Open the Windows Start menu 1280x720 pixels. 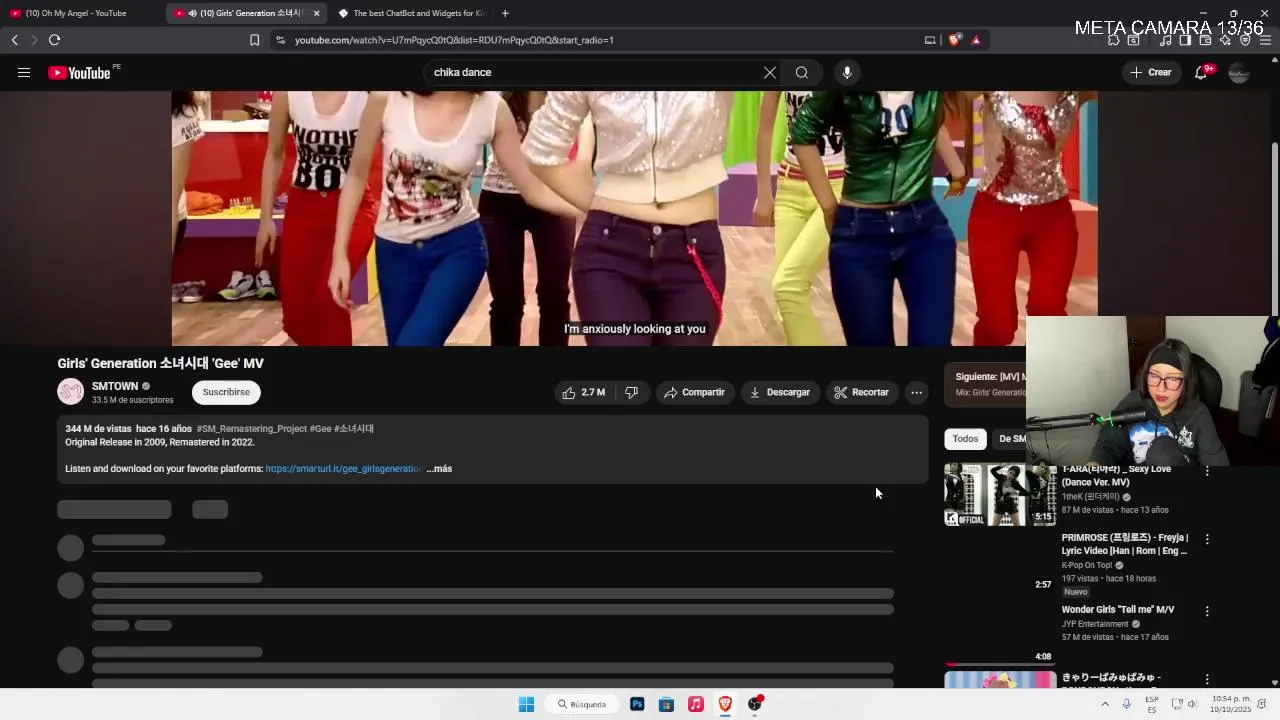tap(526, 704)
